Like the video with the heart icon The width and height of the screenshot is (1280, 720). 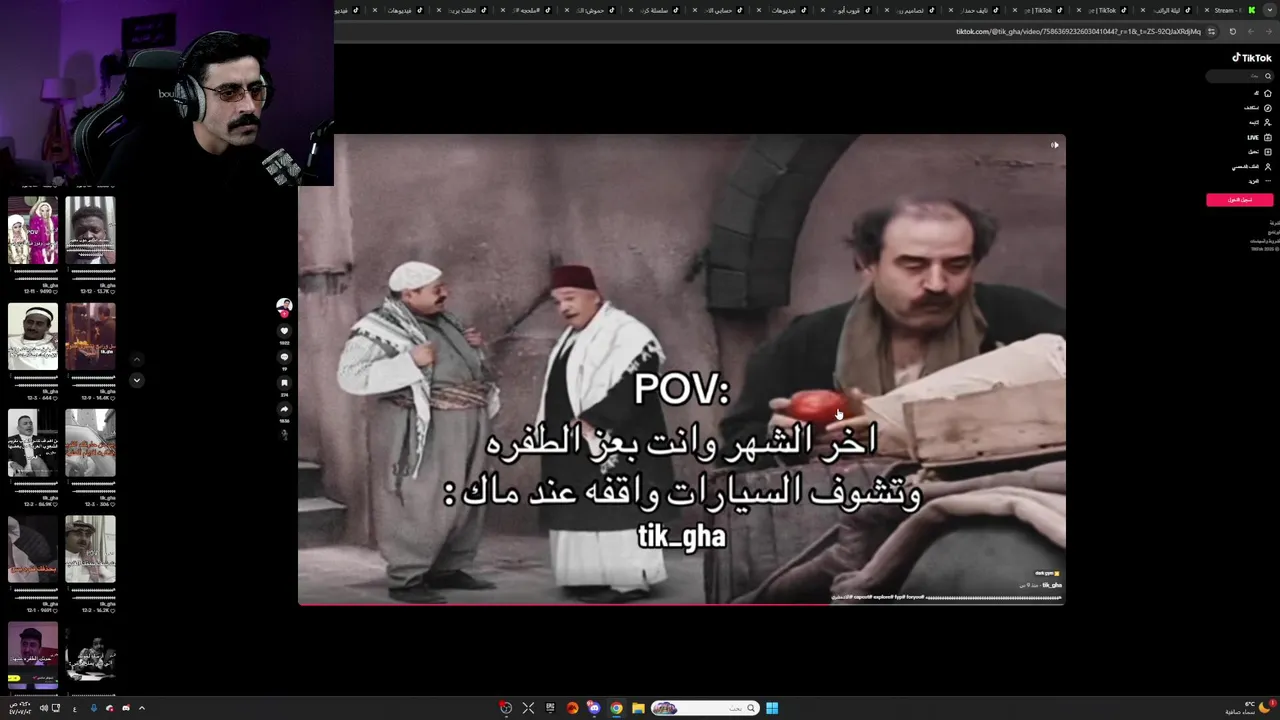coord(284,331)
